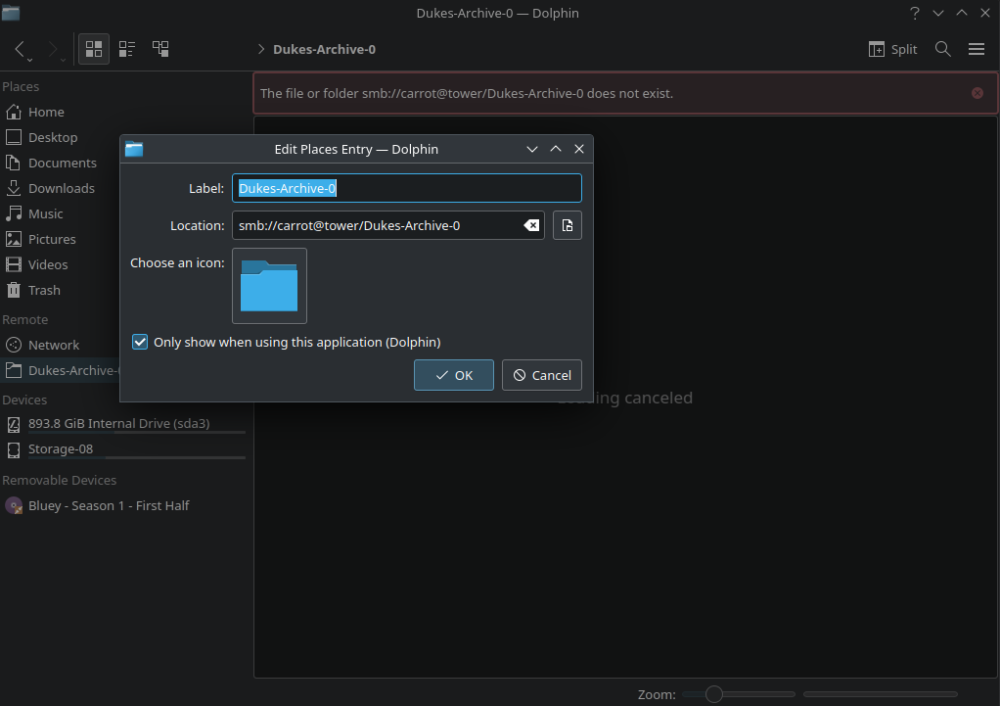Screen dimensions: 1000x706
Task: Click the Videos film icon
Action: [x=13, y=265]
